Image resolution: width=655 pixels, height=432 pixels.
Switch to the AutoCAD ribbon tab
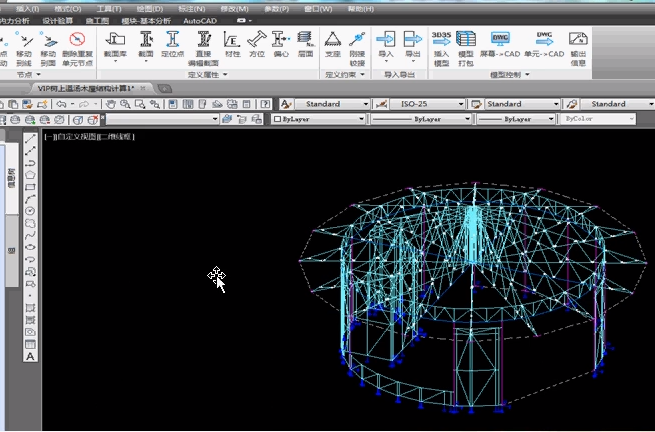200,20
